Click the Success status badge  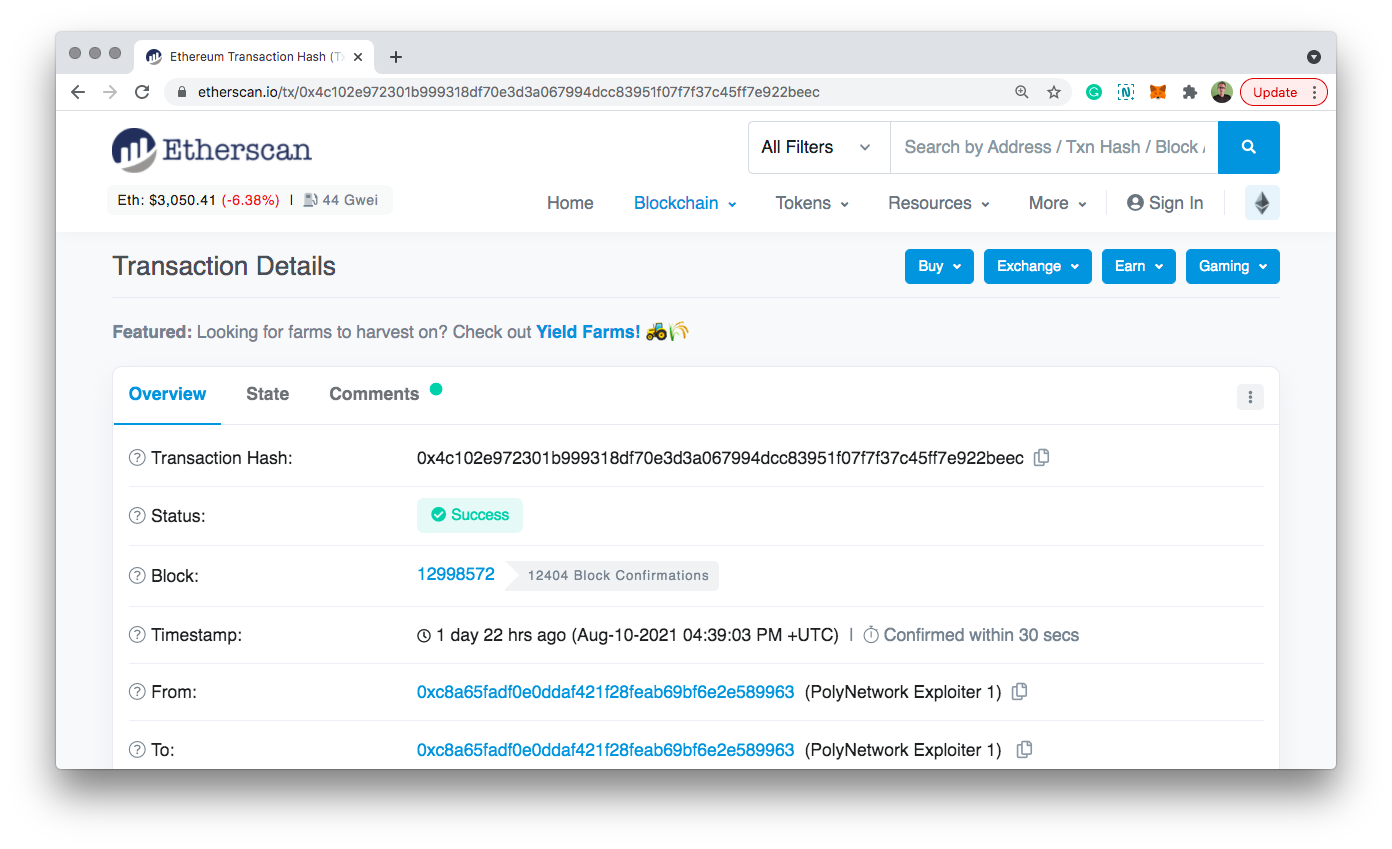[x=470, y=515]
